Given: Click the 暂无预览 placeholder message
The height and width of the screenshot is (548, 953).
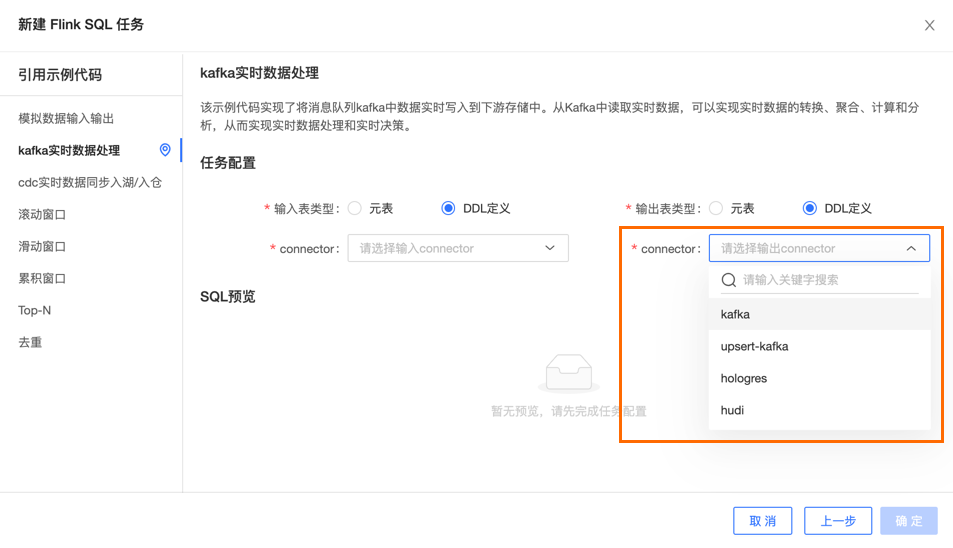Looking at the screenshot, I should click(x=568, y=411).
